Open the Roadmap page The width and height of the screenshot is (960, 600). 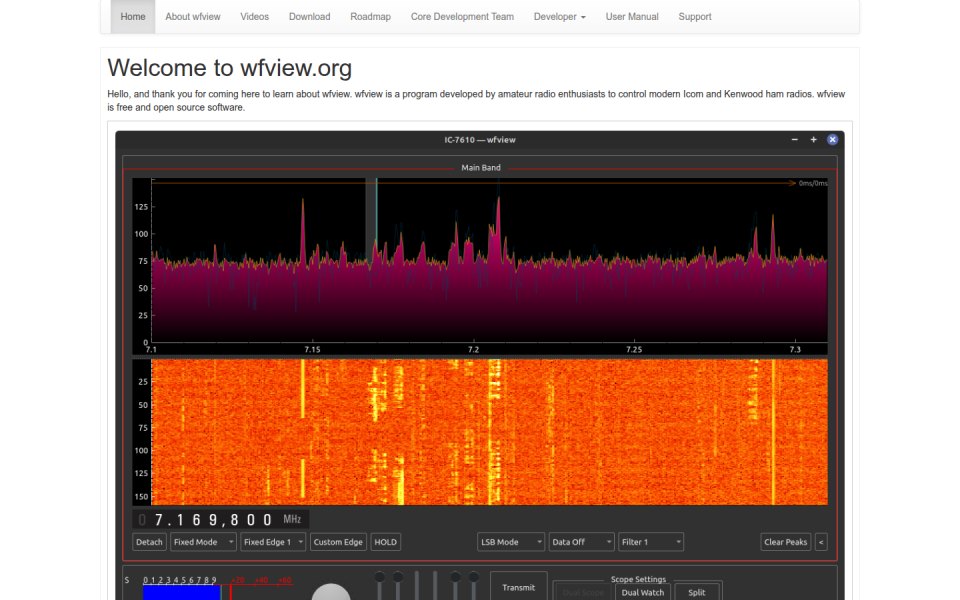(370, 17)
